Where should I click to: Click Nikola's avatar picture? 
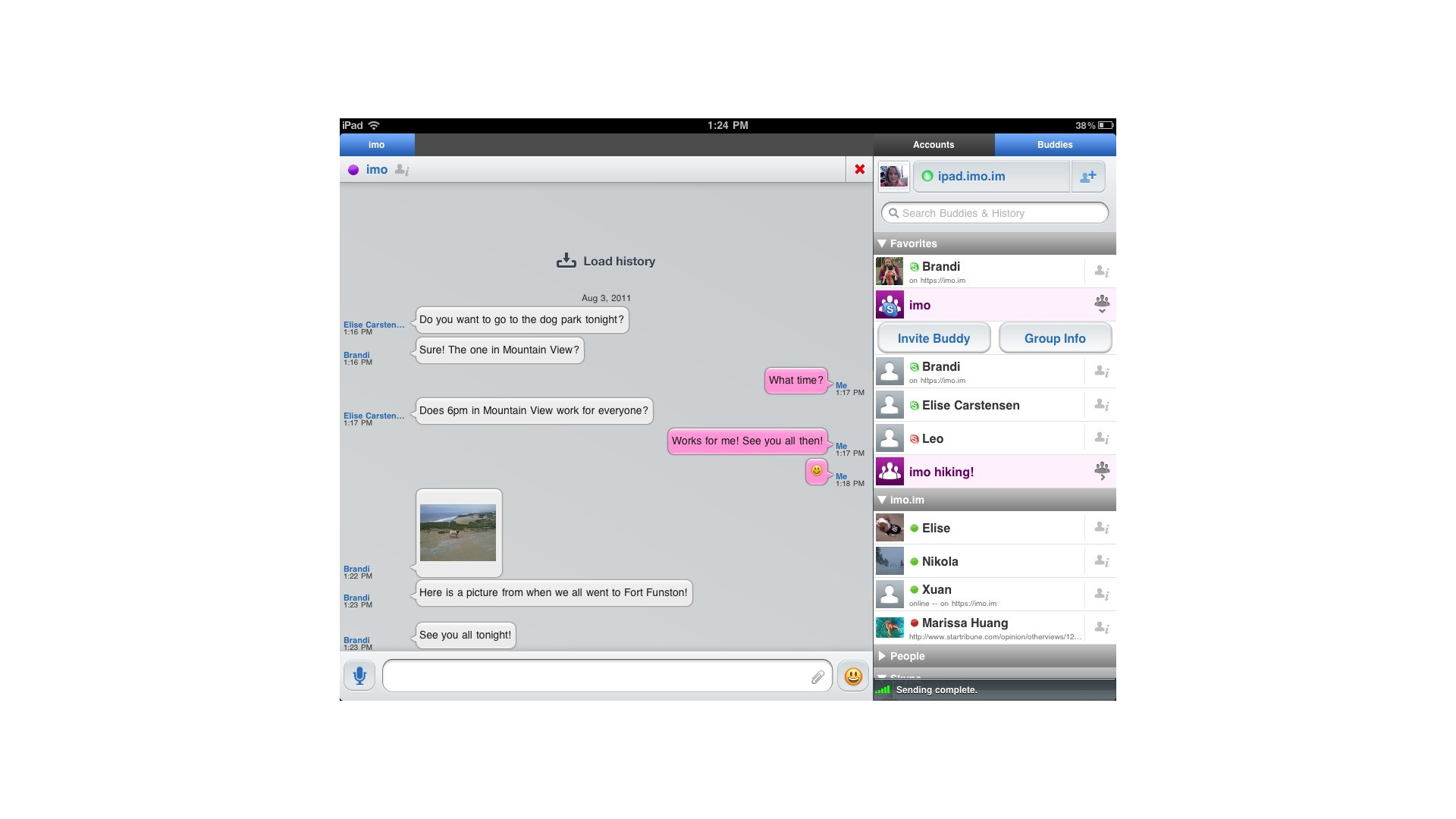point(890,561)
